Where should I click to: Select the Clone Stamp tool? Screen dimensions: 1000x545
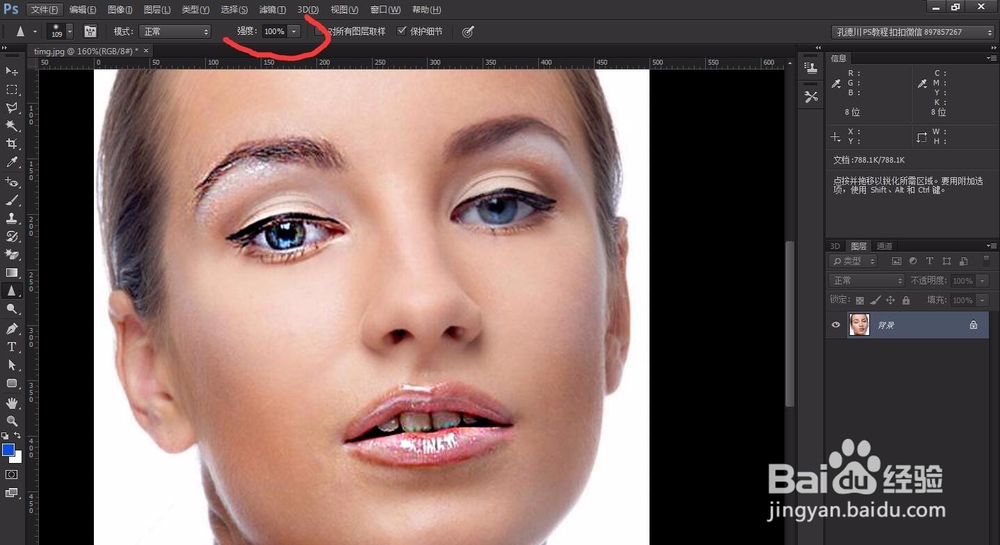[x=11, y=218]
